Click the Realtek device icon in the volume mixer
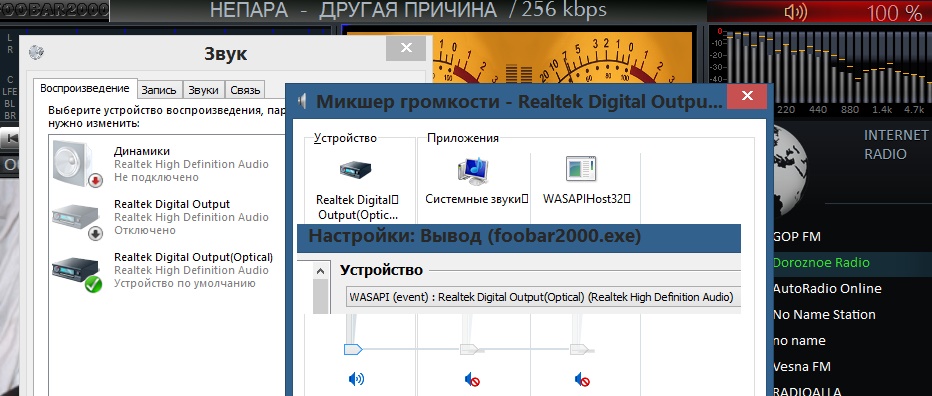932x396 pixels. (355, 169)
